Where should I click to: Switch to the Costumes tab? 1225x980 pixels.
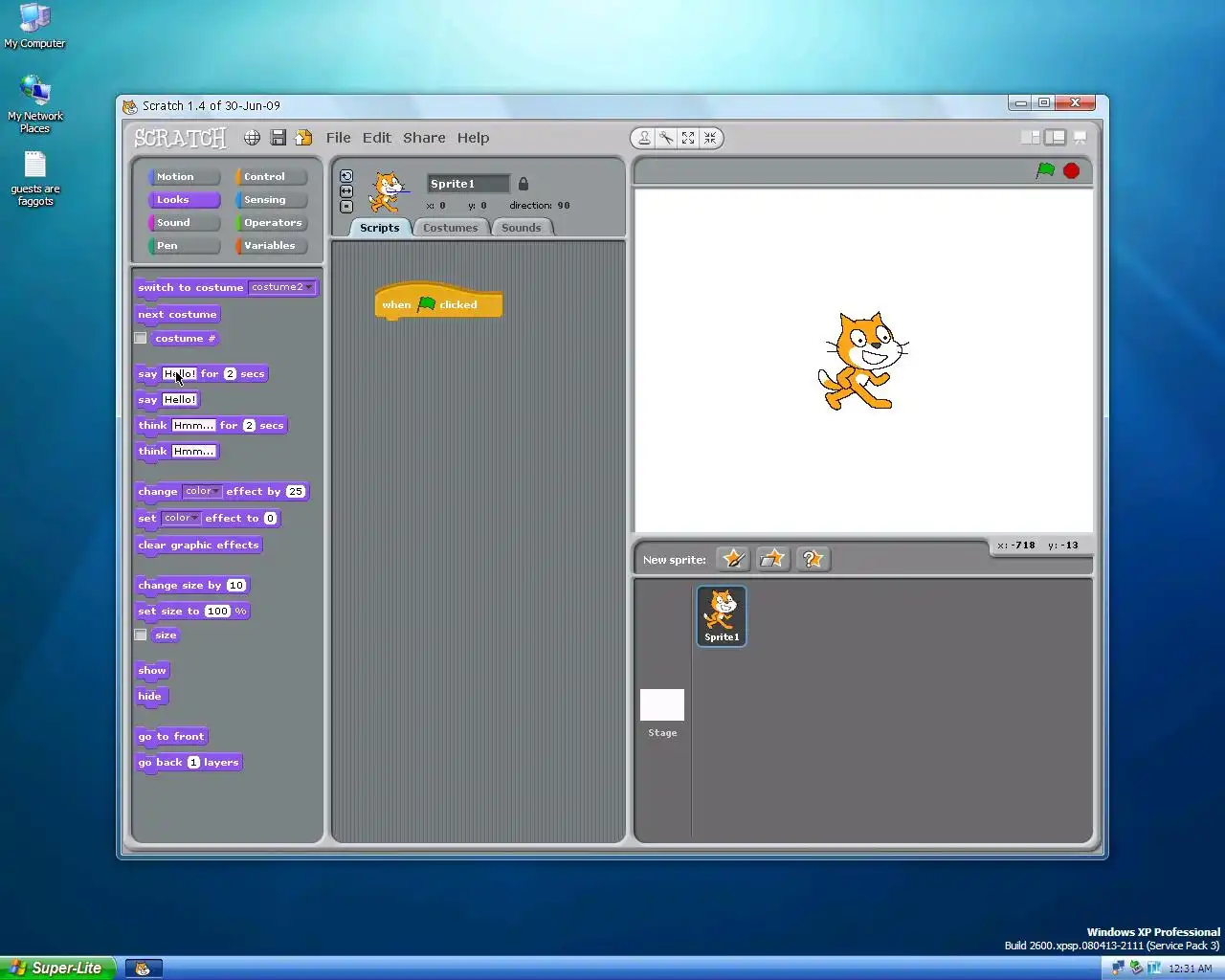coord(450,228)
